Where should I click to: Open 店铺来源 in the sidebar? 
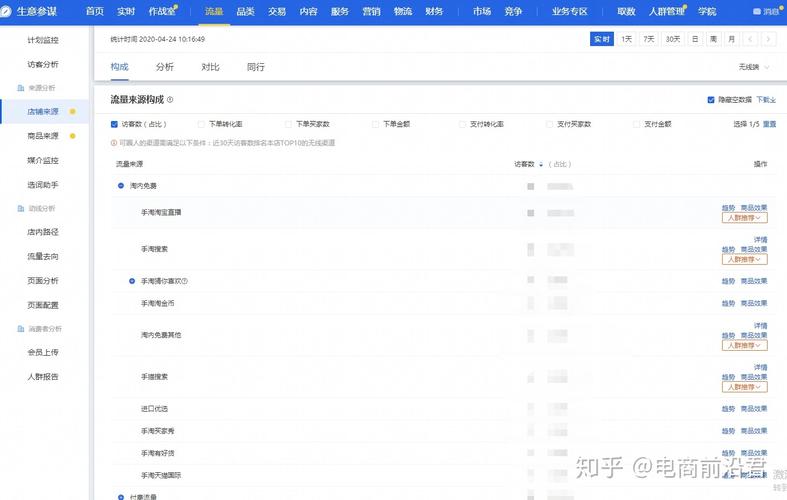[x=43, y=111]
